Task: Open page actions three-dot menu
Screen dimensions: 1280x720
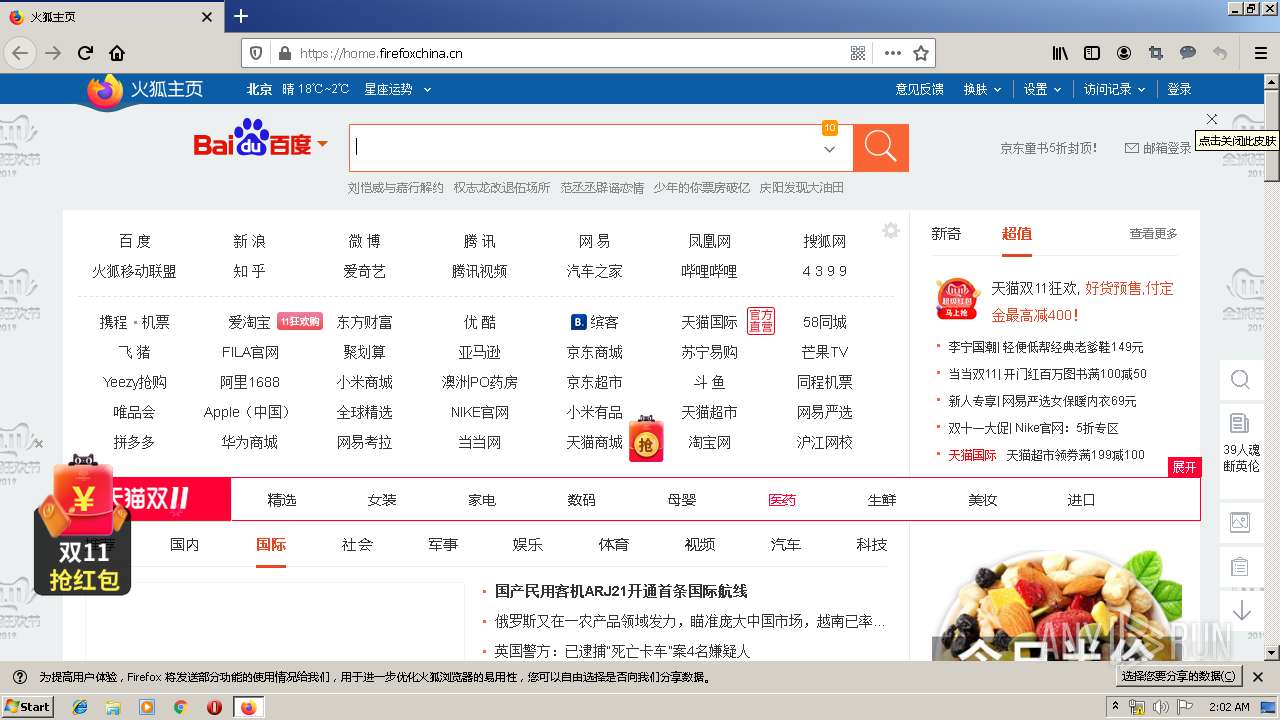Action: click(x=893, y=53)
